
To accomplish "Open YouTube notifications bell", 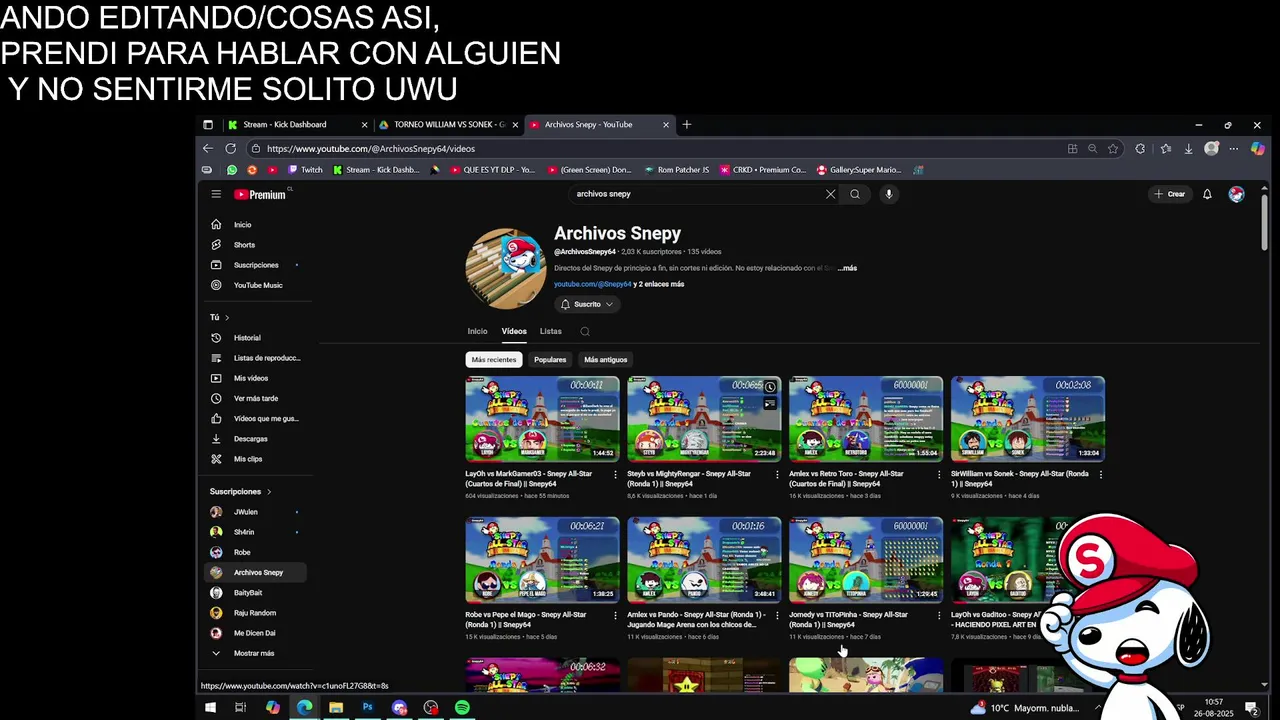I will tap(1207, 194).
